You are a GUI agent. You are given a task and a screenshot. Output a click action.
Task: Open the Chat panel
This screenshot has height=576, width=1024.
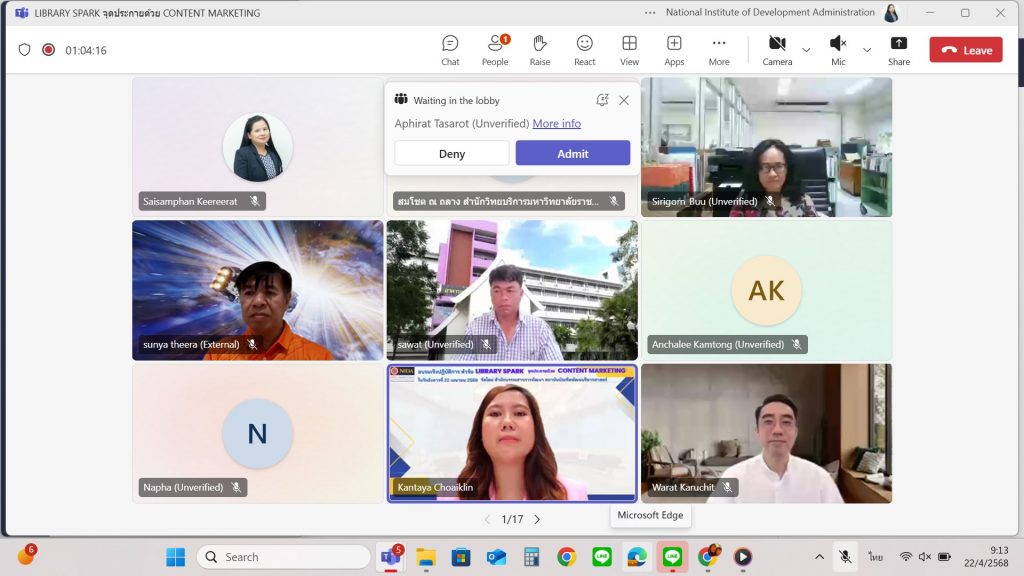(450, 50)
